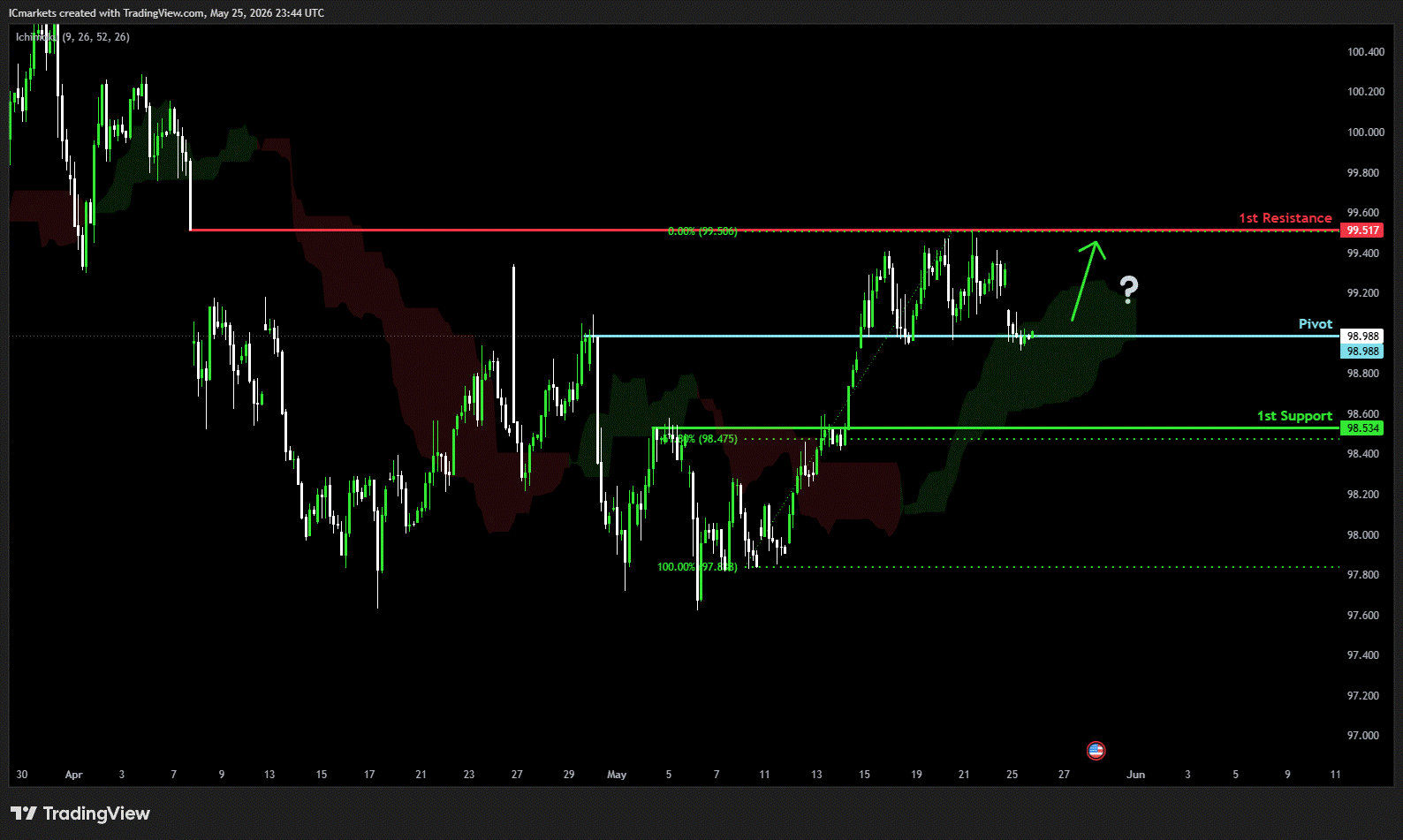The image size is (1403, 840).
Task: Click the red 99.517 price tag
Action: [1362, 231]
